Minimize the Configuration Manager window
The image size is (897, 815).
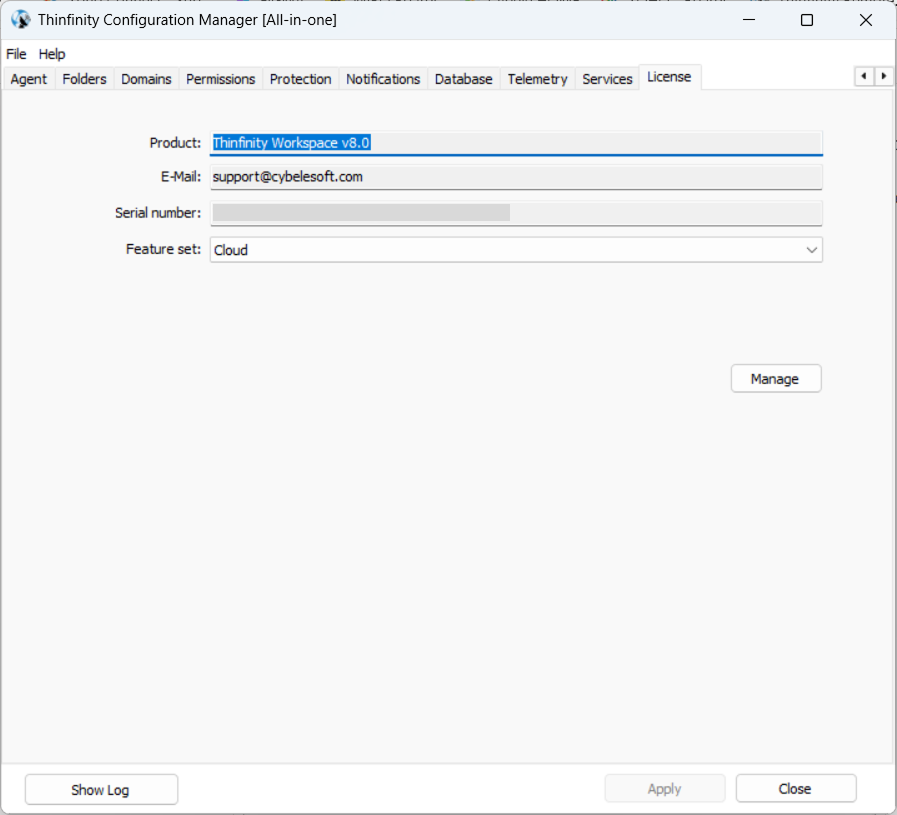749,20
